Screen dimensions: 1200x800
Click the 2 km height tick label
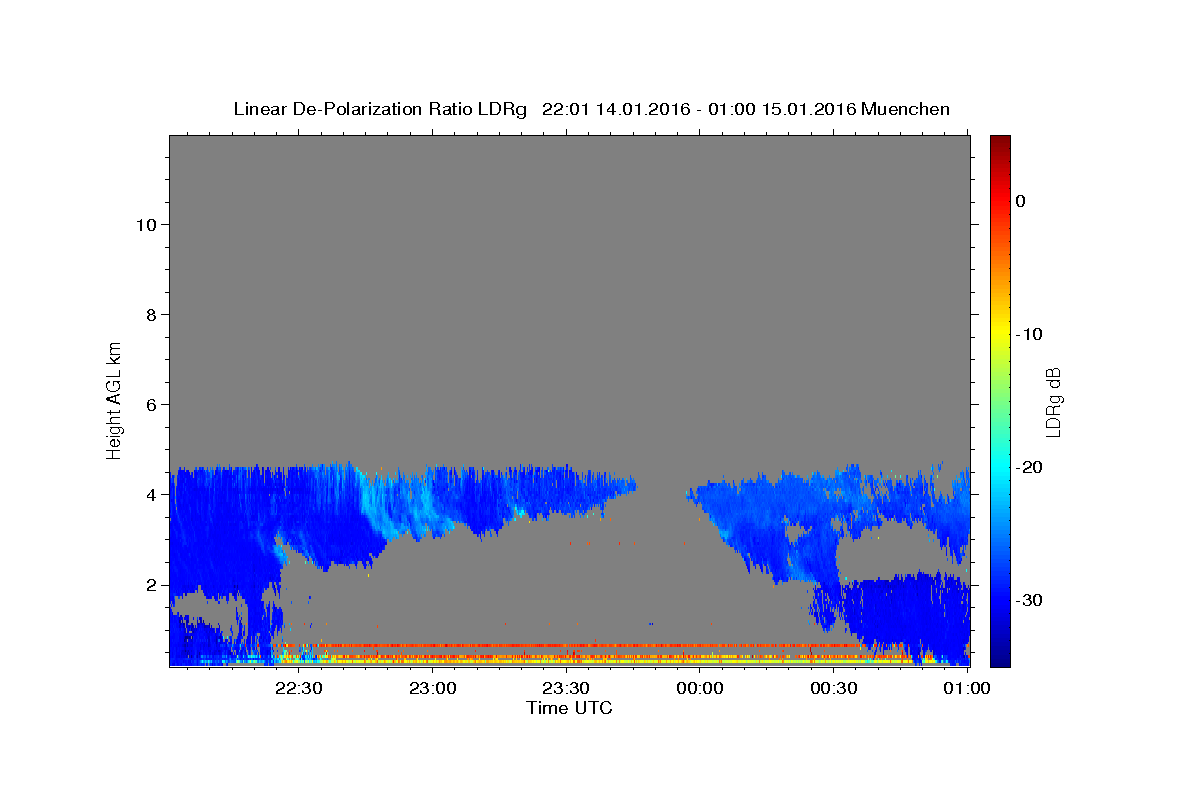click(x=150, y=585)
